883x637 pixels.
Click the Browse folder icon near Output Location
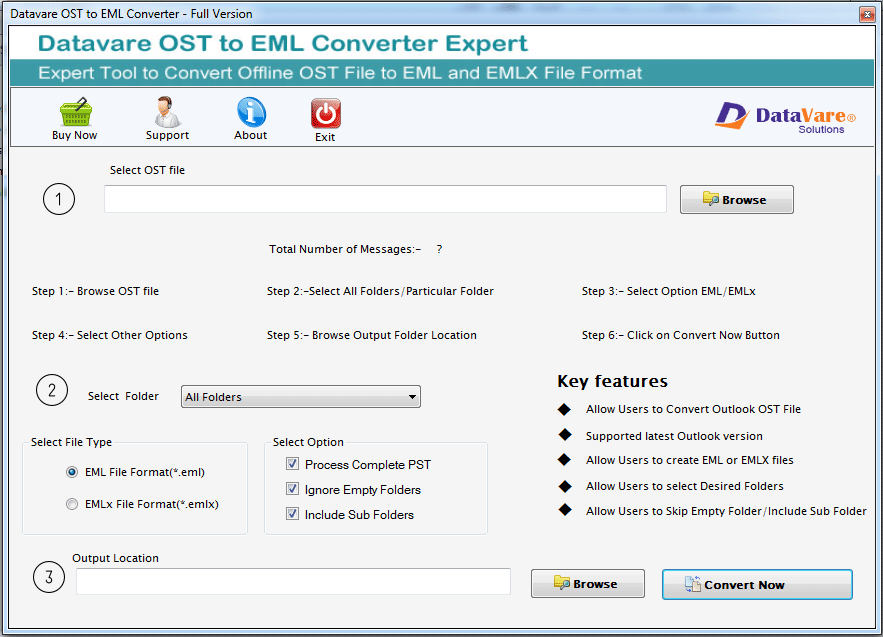(x=563, y=583)
